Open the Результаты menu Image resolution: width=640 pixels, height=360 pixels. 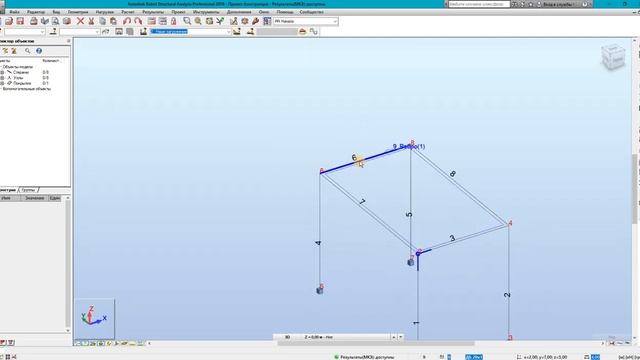click(153, 12)
